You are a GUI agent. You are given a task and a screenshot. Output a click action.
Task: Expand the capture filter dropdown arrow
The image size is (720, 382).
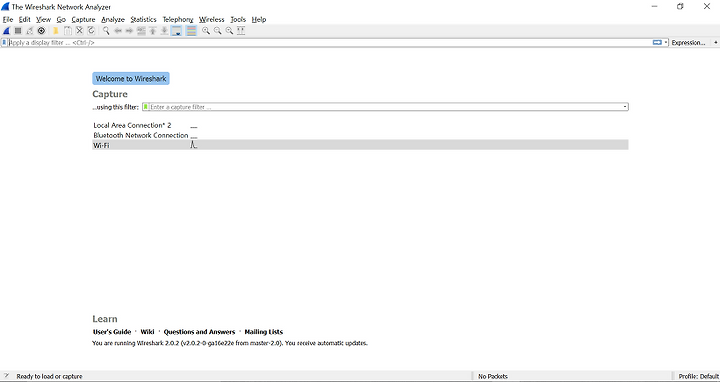pos(625,107)
